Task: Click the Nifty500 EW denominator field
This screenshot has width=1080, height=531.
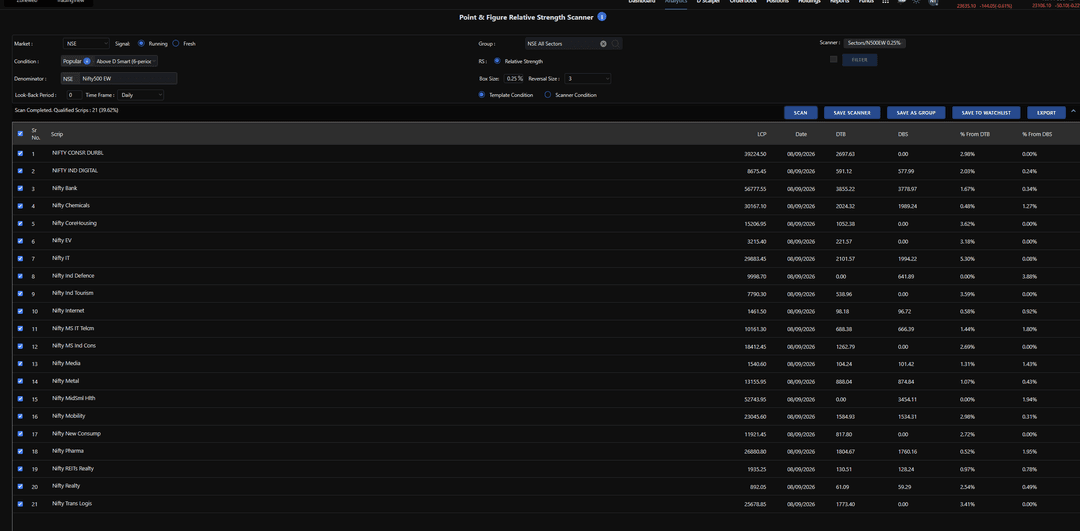Action: pos(128,79)
